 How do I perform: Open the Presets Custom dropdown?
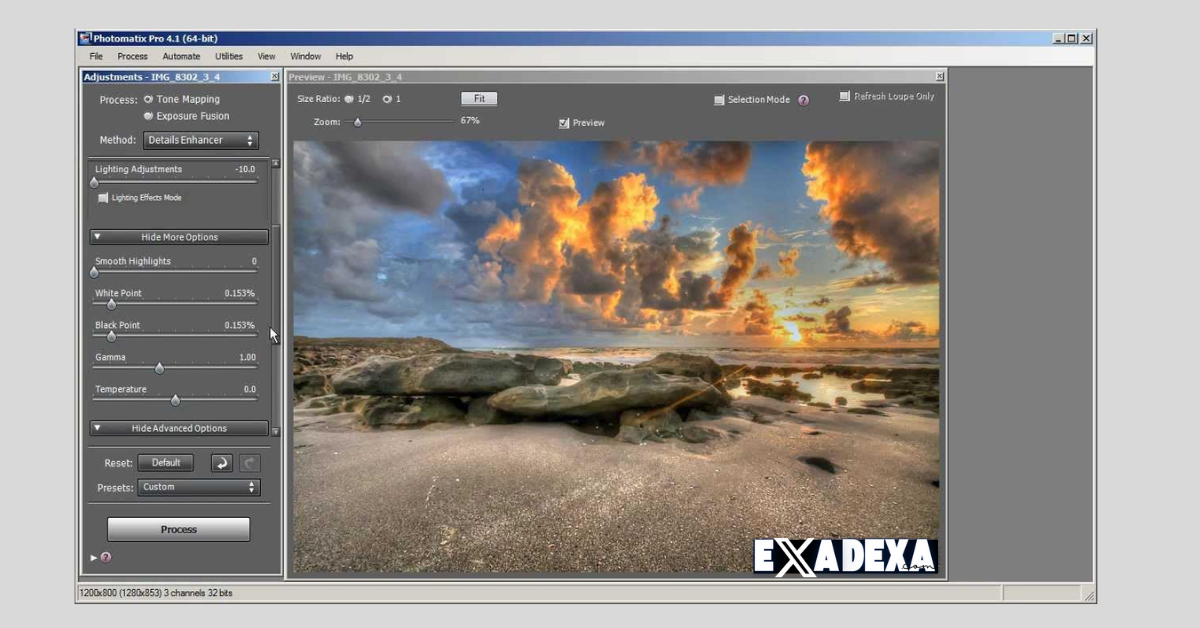198,487
